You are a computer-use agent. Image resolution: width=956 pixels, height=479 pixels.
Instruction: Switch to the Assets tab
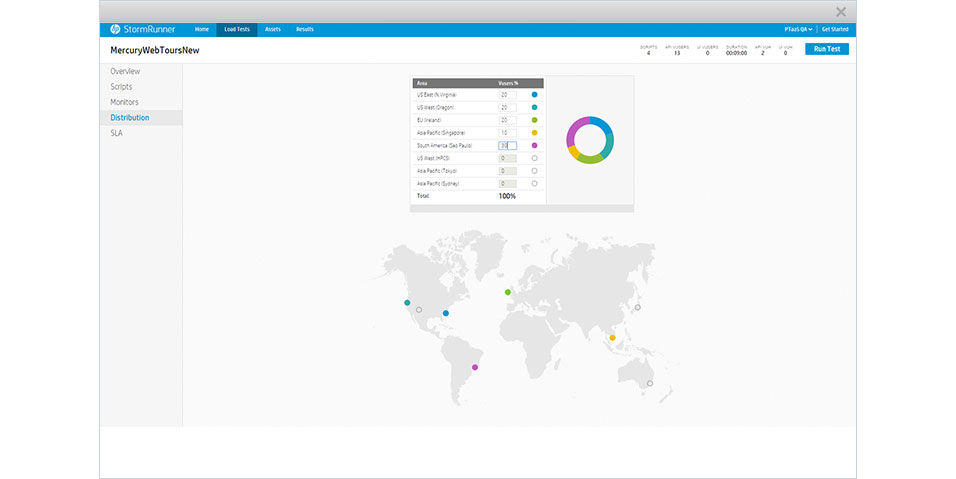273,29
